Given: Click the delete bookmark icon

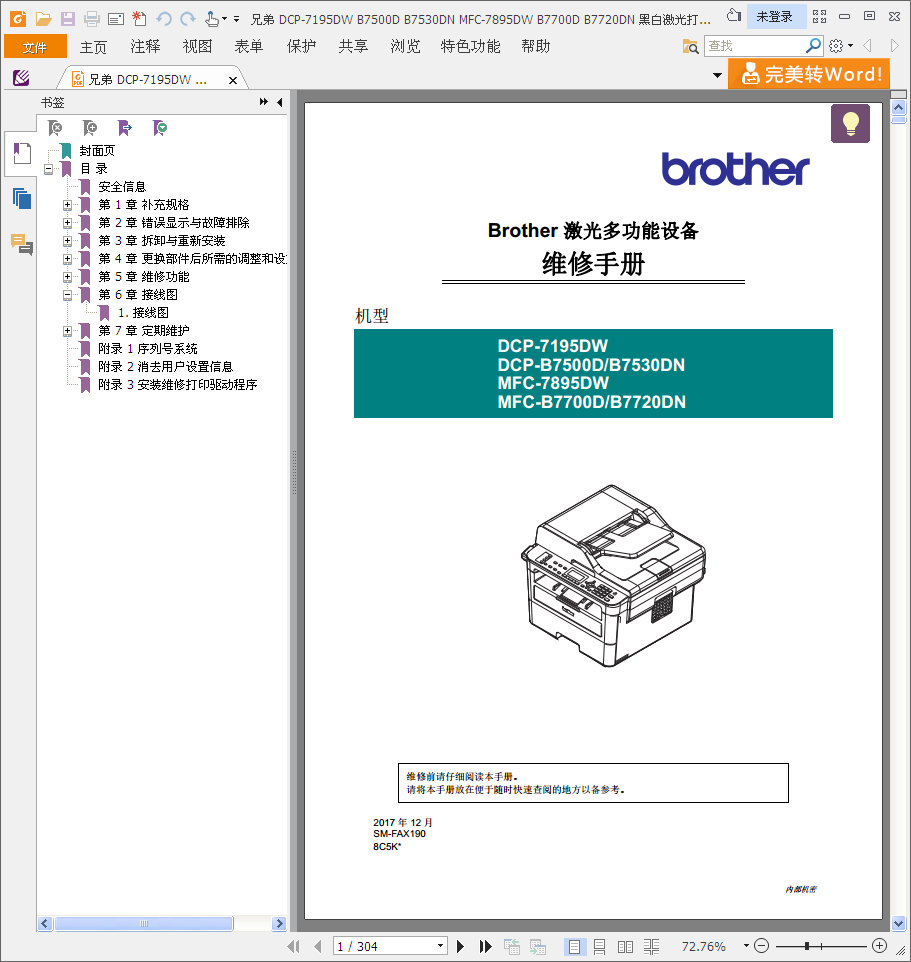Looking at the screenshot, I should [55, 128].
